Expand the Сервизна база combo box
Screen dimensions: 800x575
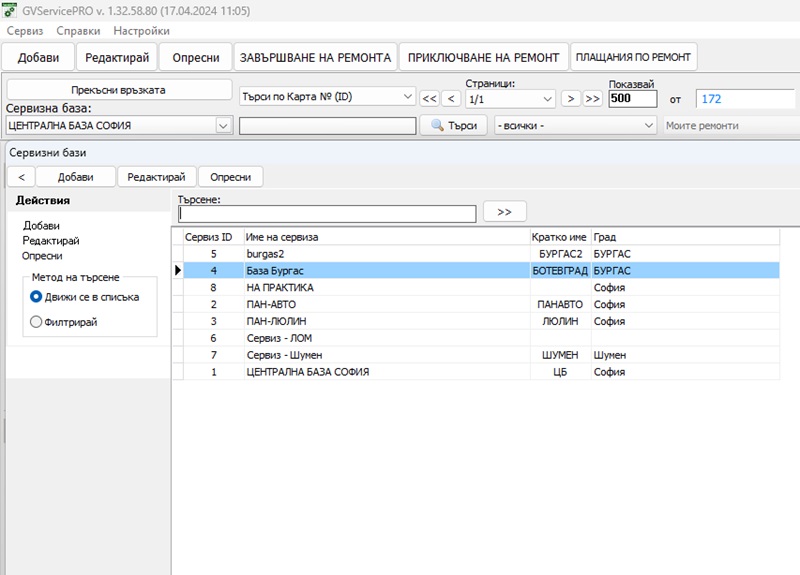(223, 126)
